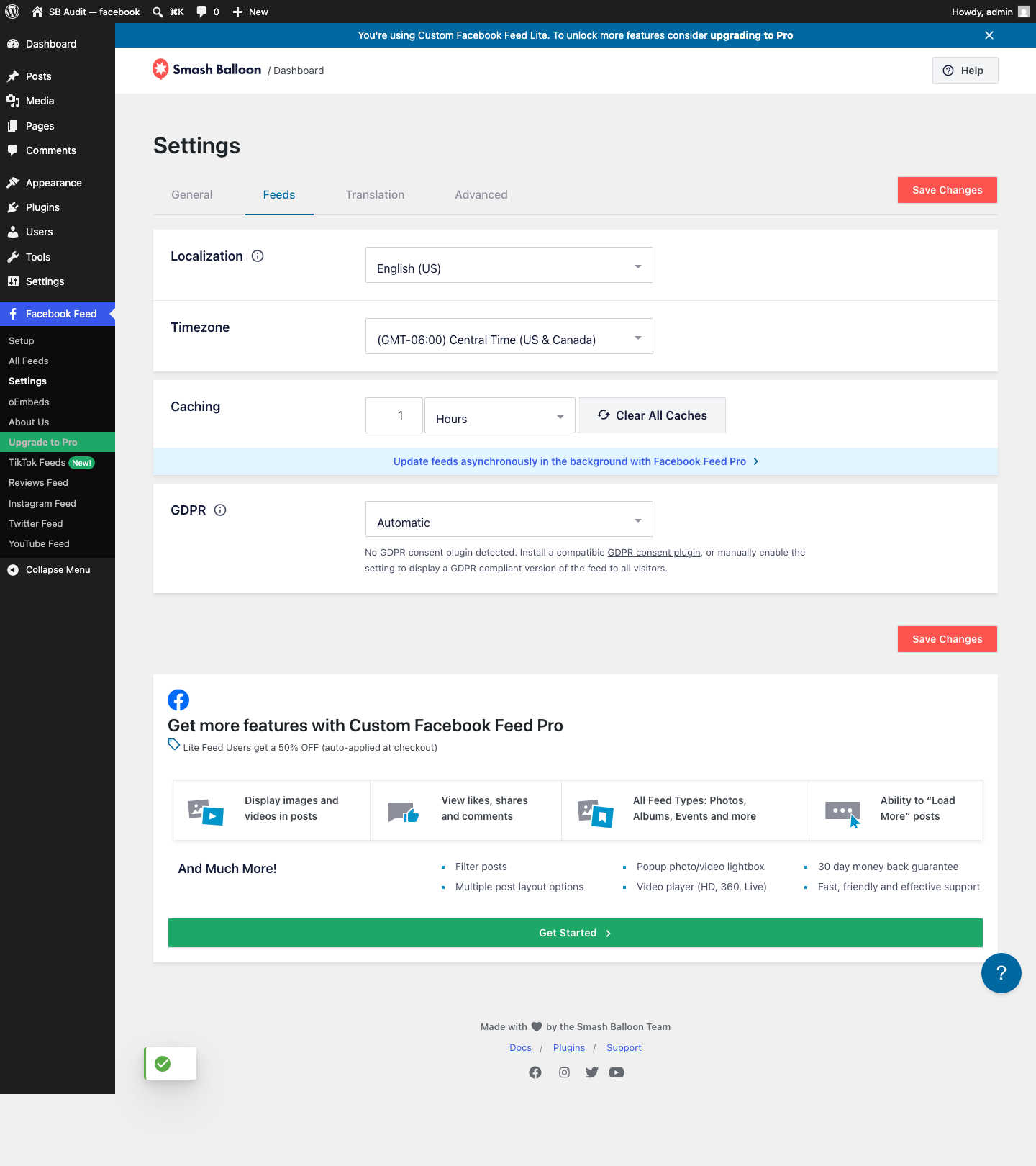1036x1166 pixels.
Task: Click the bottom Save Changes button
Action: [x=948, y=639]
